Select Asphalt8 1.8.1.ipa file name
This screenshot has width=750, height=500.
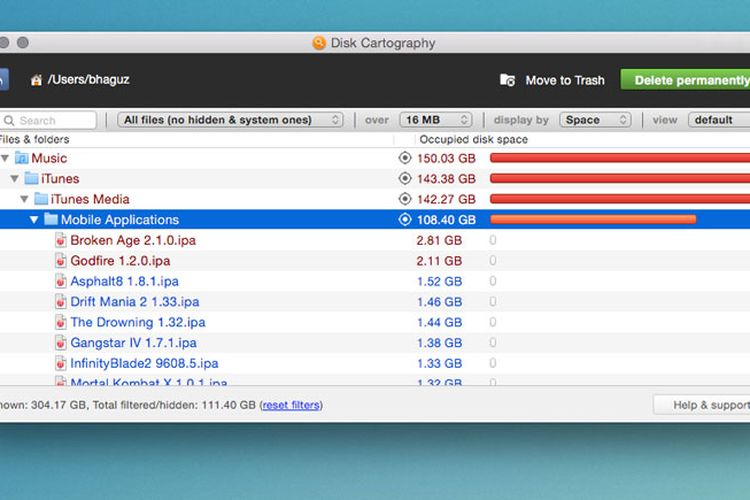click(x=124, y=281)
